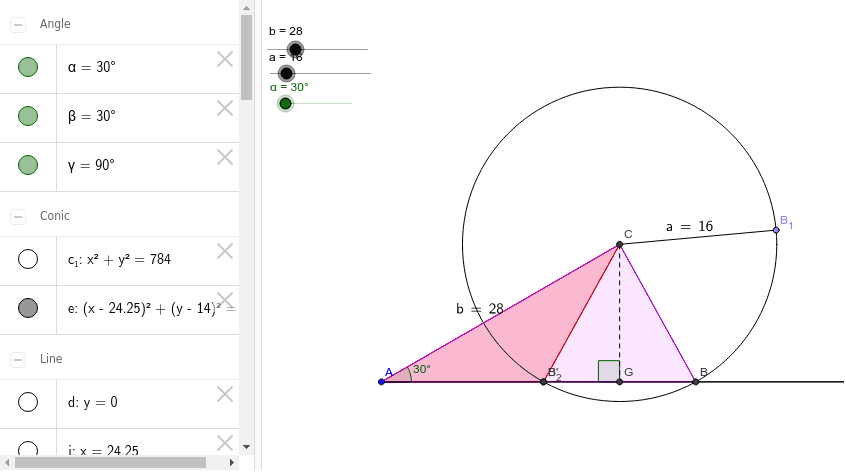Hide conic e using its visibility circle
Screen dimensions: 846x472
pyautogui.click(x=28, y=308)
